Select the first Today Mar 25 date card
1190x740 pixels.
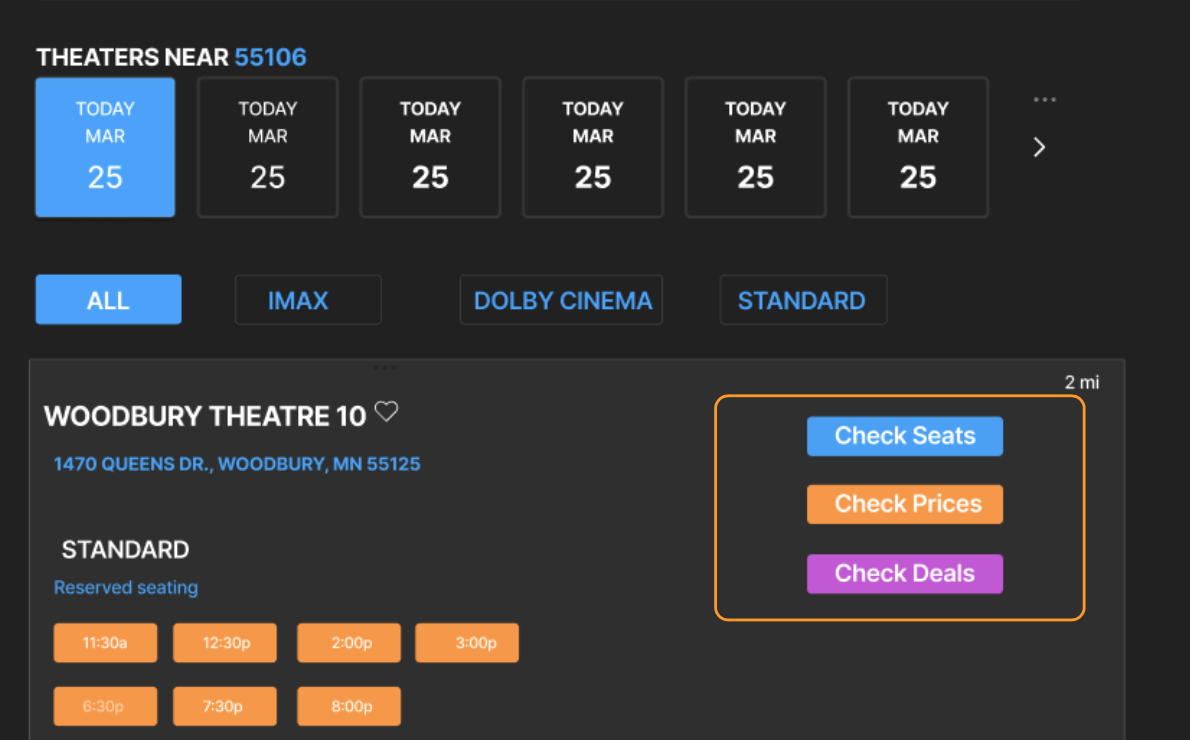(x=105, y=147)
